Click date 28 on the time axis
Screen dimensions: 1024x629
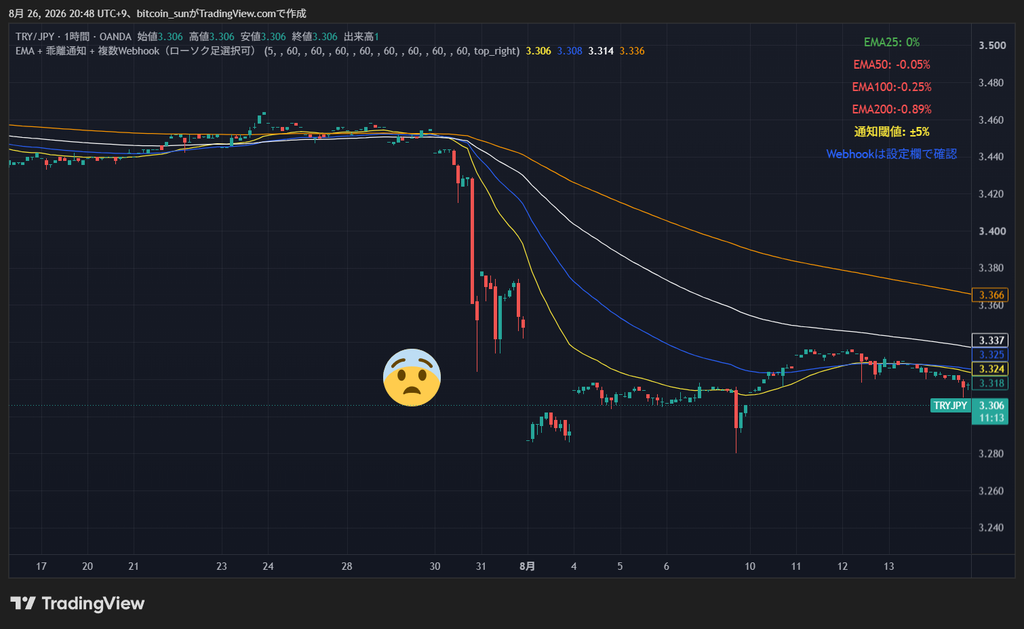(x=347, y=566)
